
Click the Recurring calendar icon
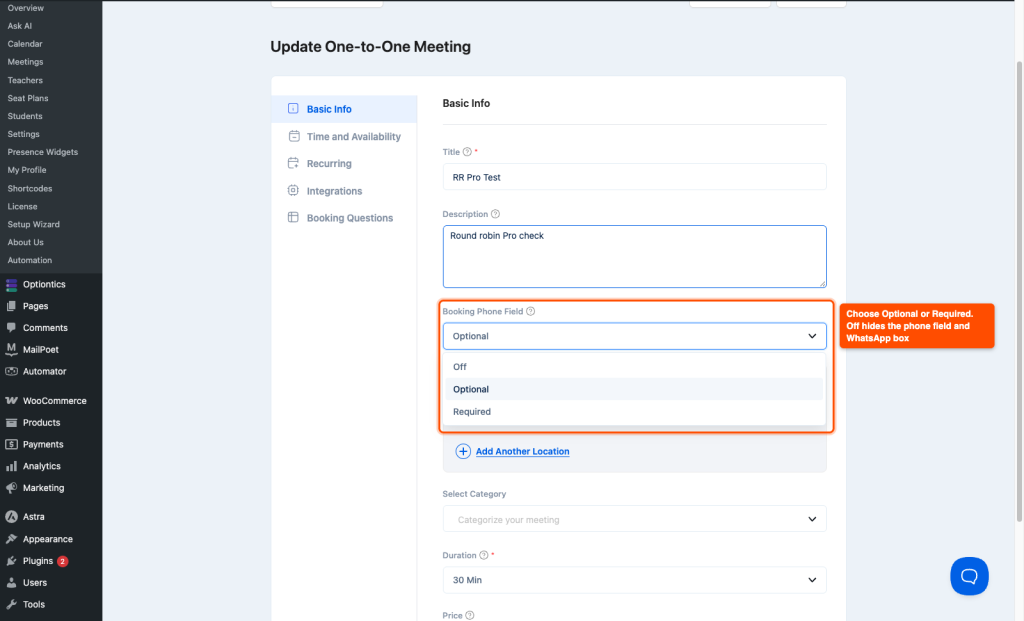(293, 163)
